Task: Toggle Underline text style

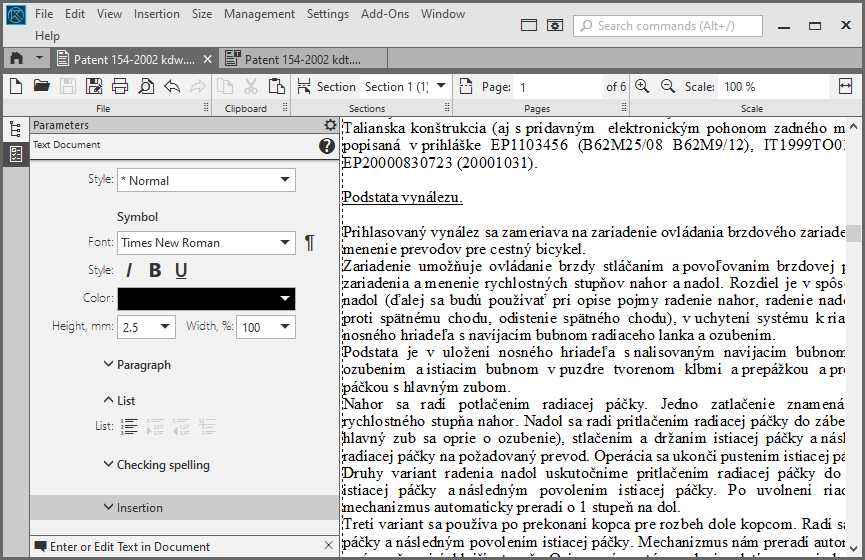Action: pyautogui.click(x=181, y=270)
